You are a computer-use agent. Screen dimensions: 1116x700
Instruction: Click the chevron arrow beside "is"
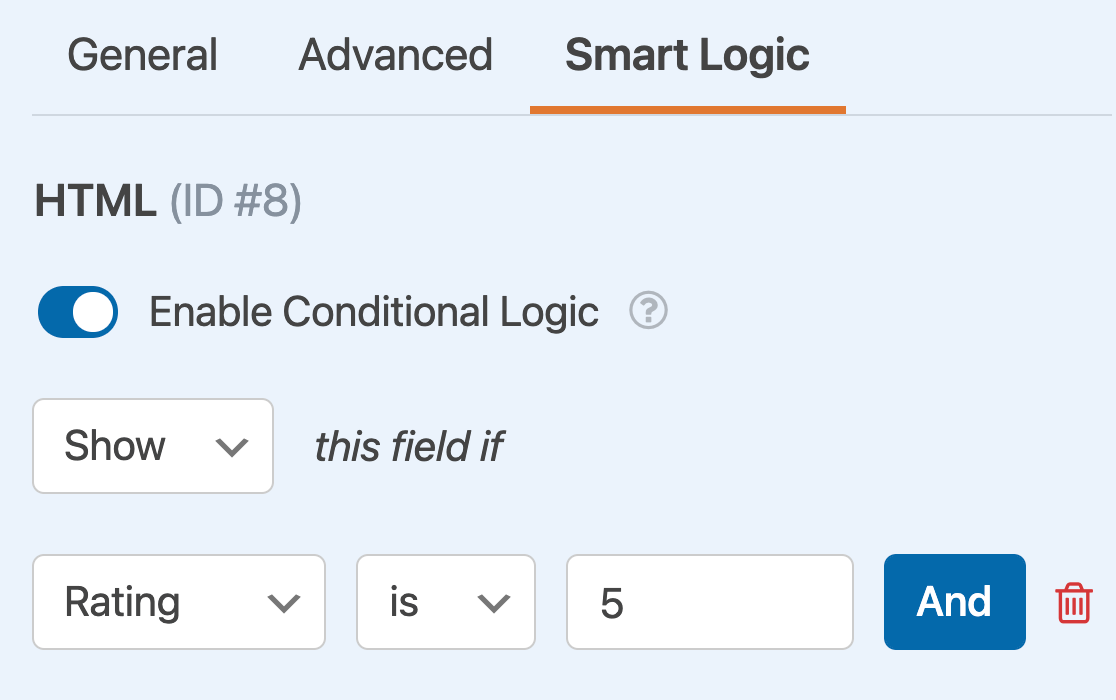click(x=494, y=603)
